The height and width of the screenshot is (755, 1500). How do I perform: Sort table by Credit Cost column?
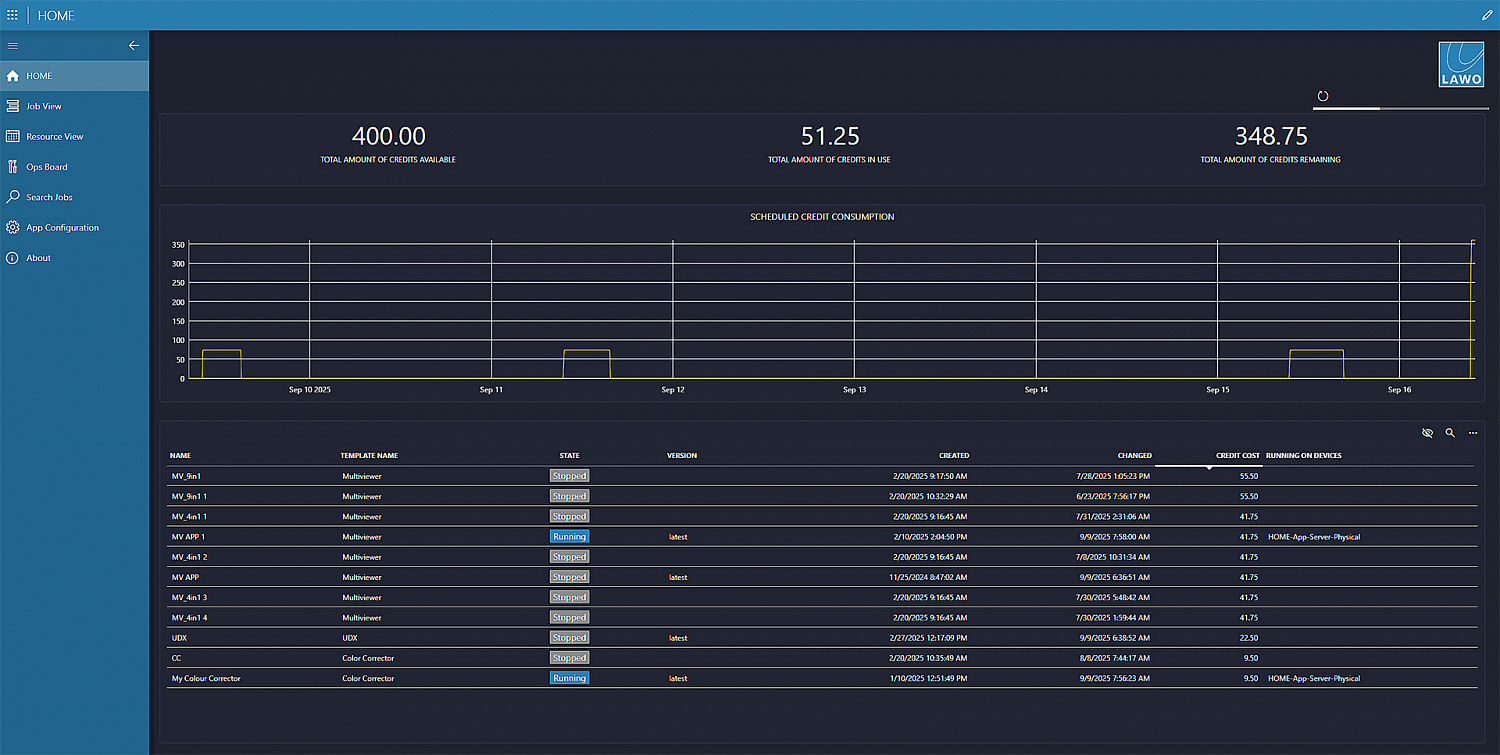[1237, 456]
